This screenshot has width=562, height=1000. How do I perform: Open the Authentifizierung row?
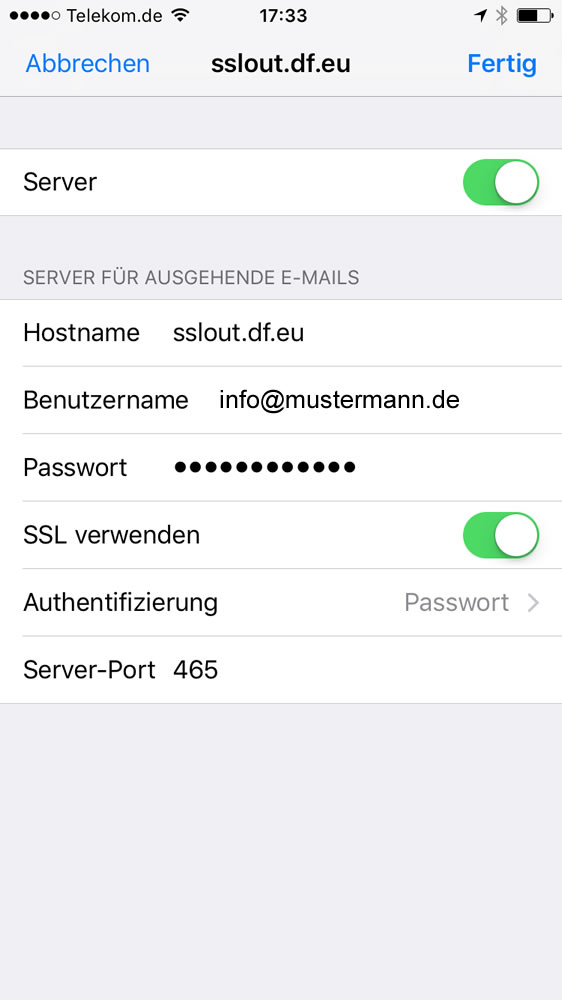point(281,603)
